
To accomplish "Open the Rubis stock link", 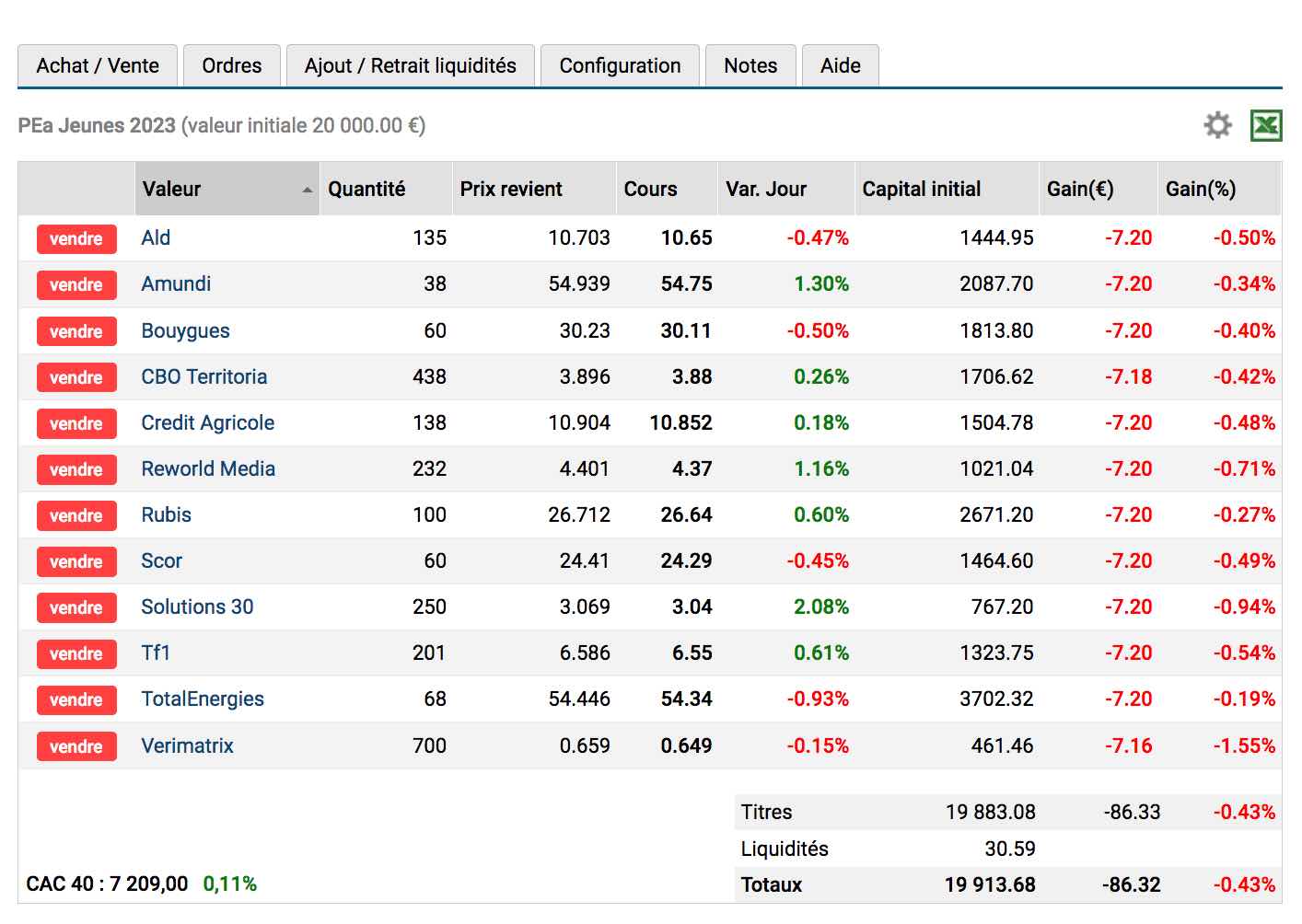I will pos(166,514).
